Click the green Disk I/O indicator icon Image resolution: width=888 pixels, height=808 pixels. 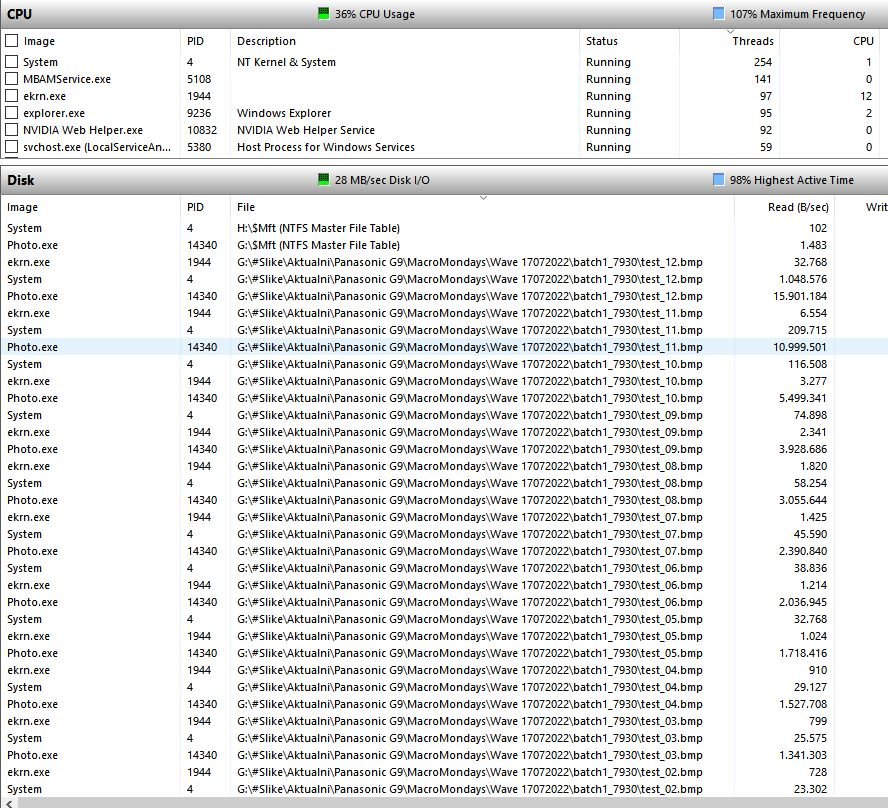(x=323, y=180)
